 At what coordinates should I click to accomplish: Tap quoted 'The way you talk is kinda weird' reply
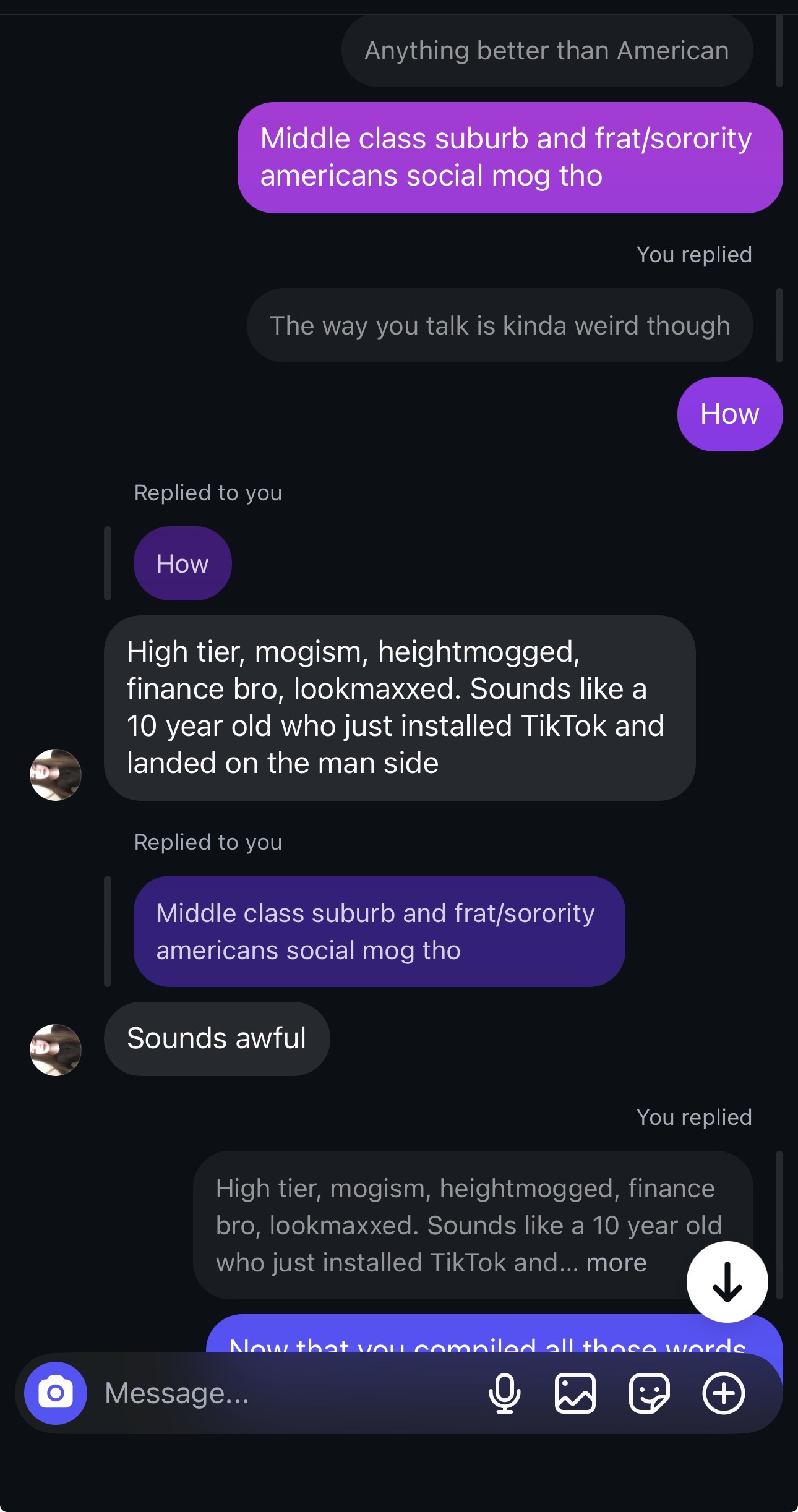499,325
